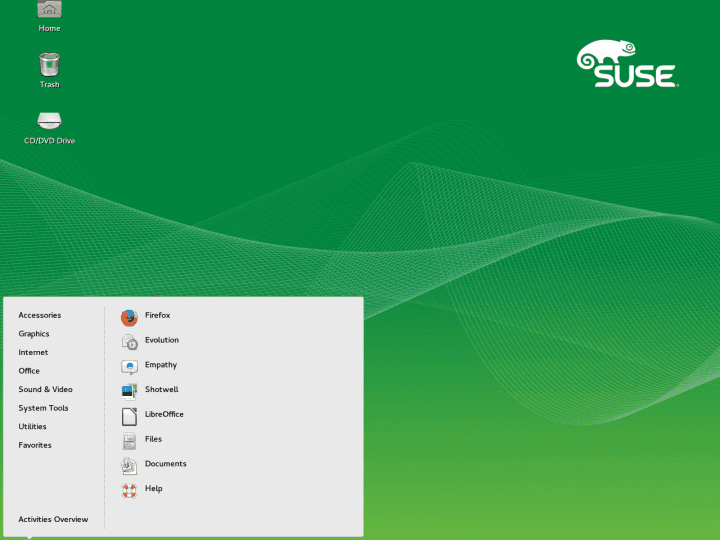Open the Activities Overview
720x540 pixels.
[x=53, y=519]
